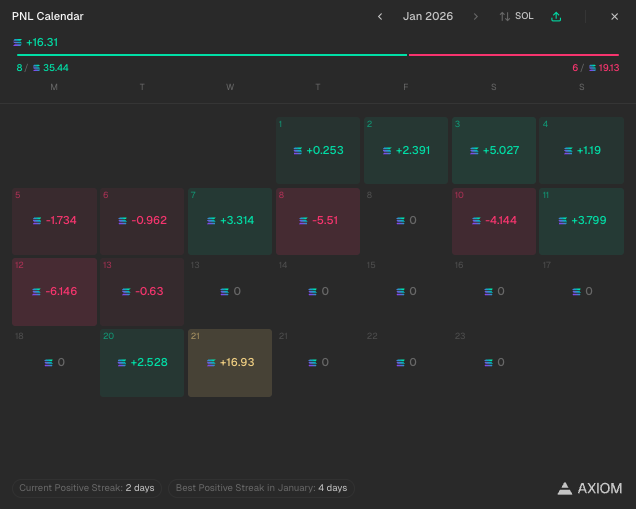The image size is (636, 509).
Task: Click the SOL icon in the -0.962 cell
Action: 122,221
